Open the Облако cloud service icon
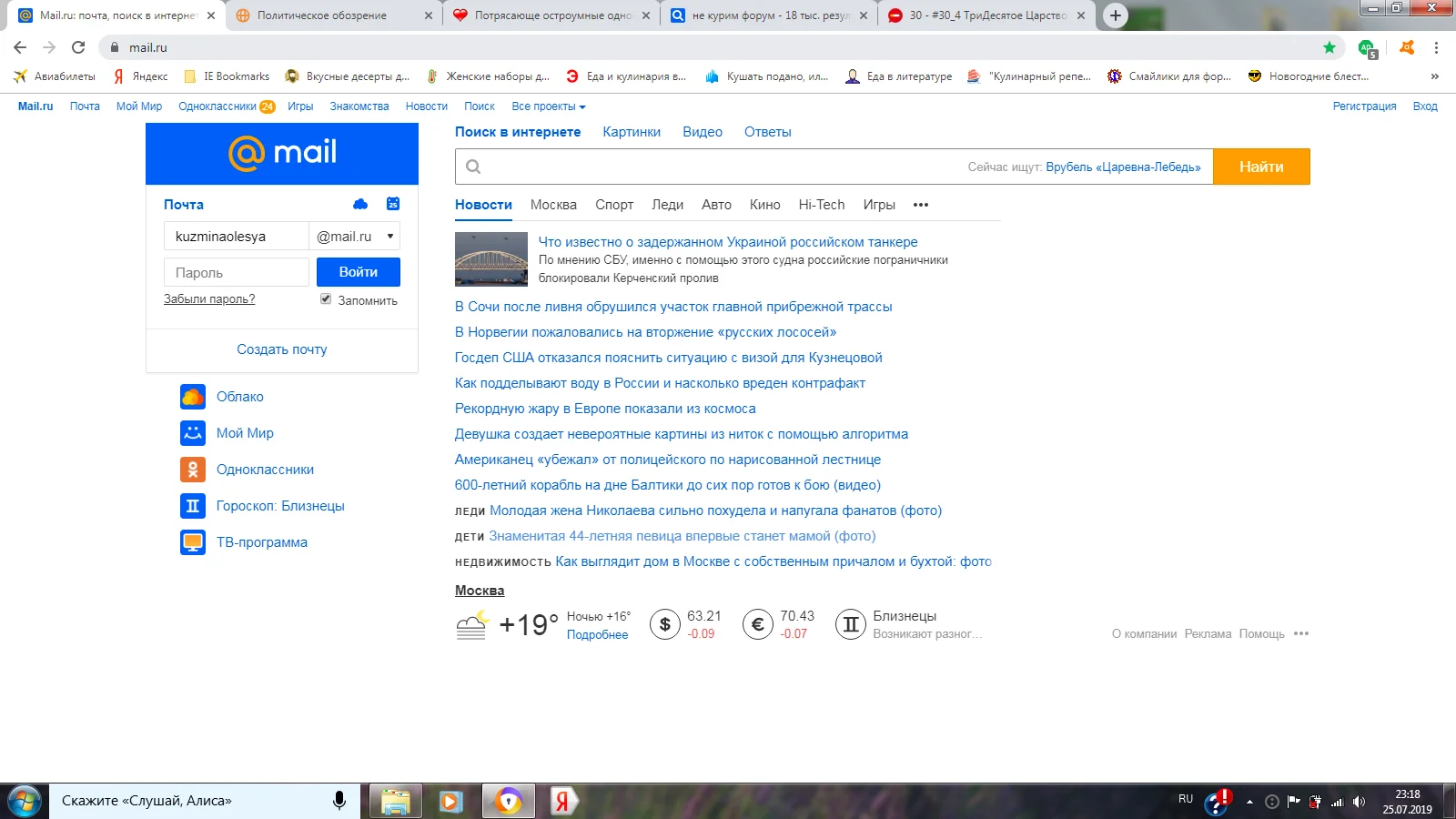 (x=193, y=397)
